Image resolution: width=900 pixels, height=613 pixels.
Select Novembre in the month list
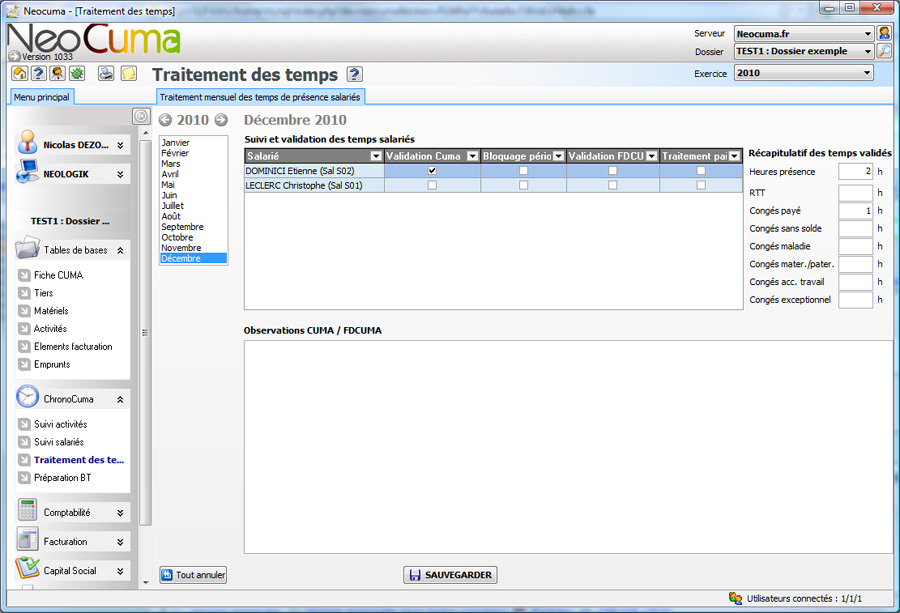pos(181,248)
